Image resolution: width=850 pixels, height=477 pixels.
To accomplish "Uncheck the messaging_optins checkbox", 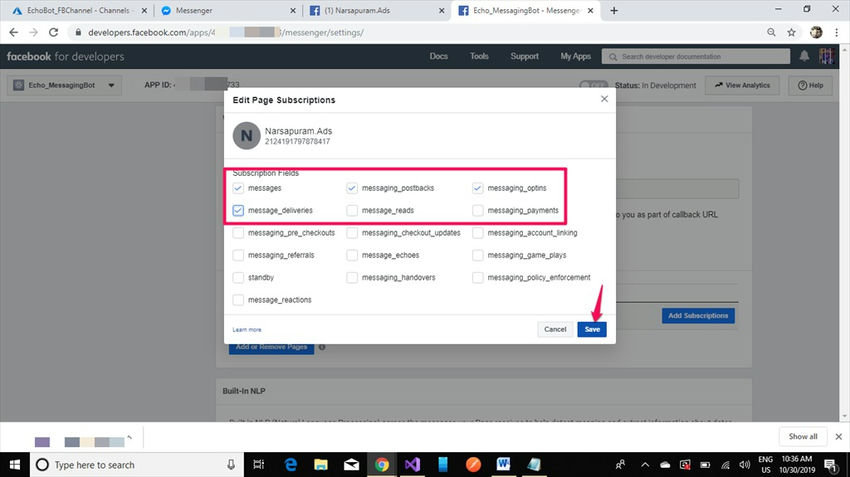I will point(477,188).
